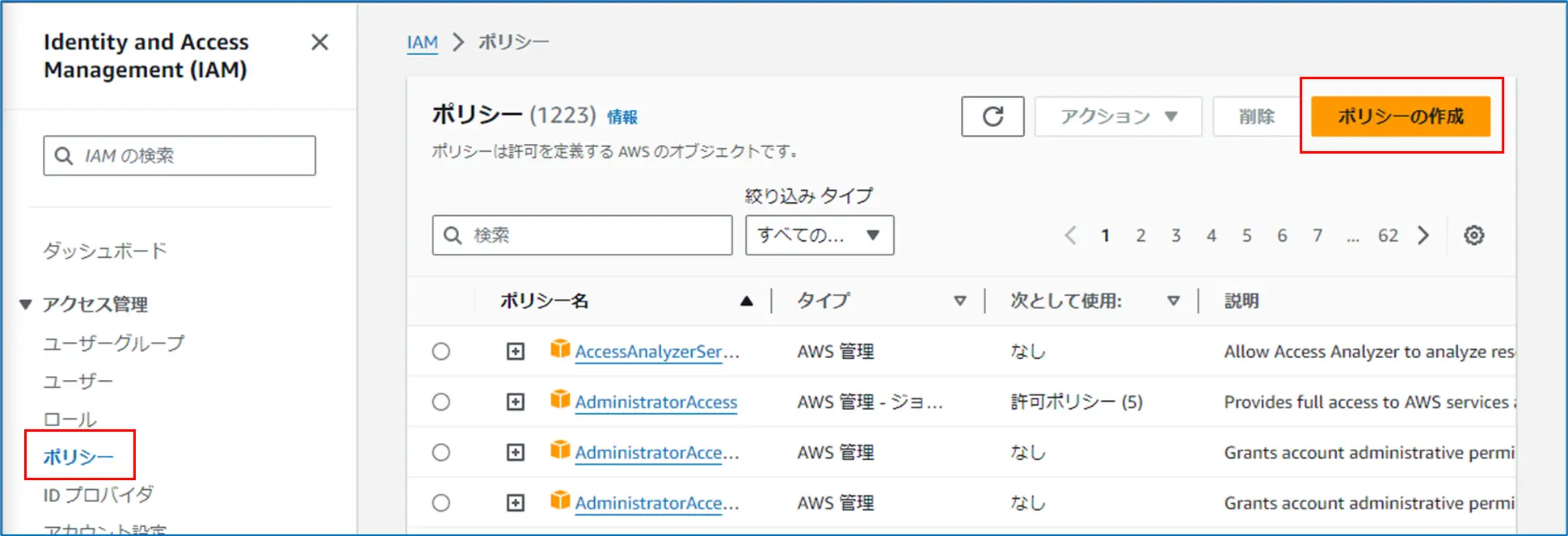The image size is (1568, 536).
Task: Open the table preferences gear icon
Action: [1474, 235]
